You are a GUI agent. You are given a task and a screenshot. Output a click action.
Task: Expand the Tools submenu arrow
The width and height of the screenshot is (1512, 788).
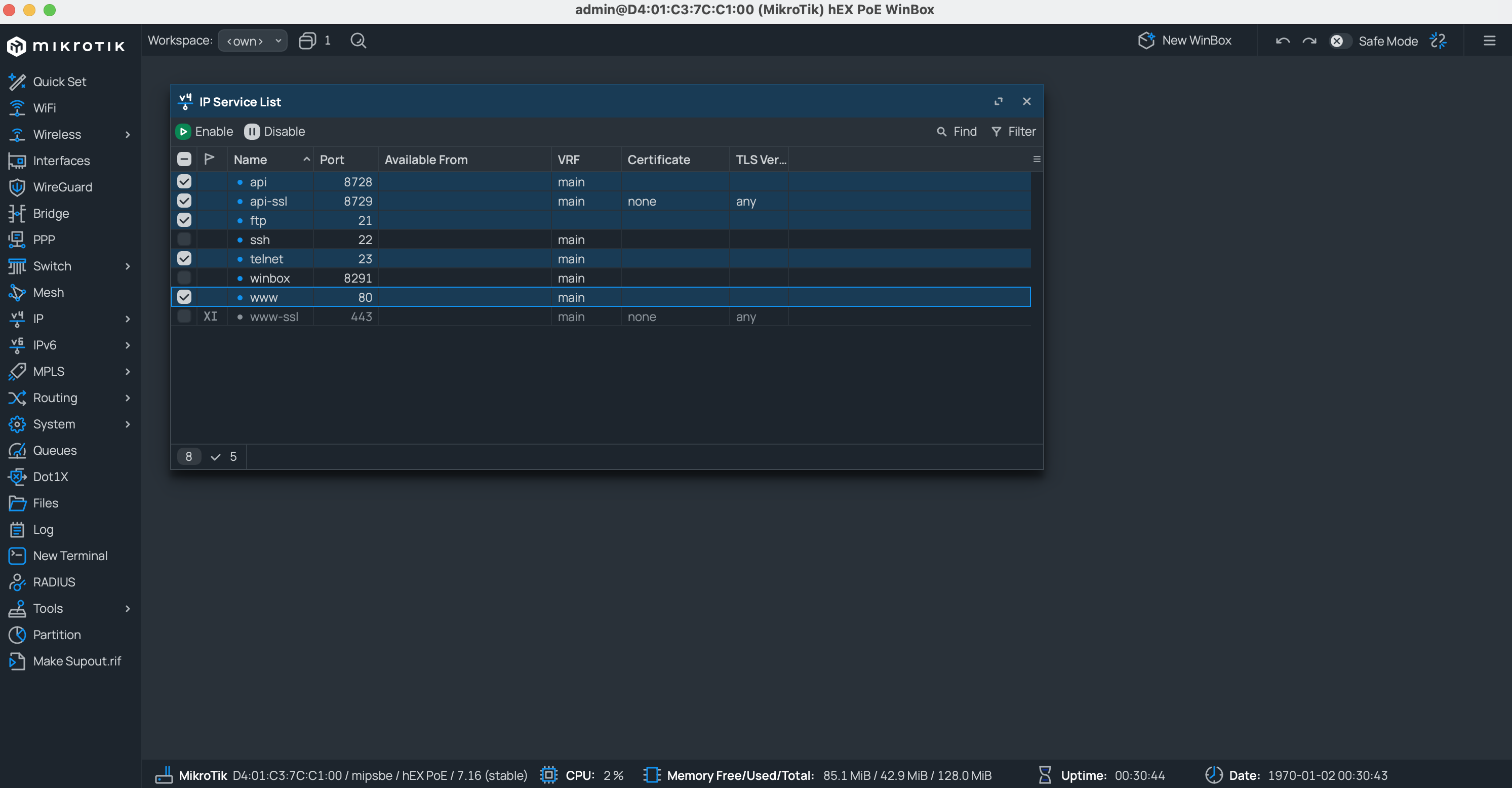(128, 608)
